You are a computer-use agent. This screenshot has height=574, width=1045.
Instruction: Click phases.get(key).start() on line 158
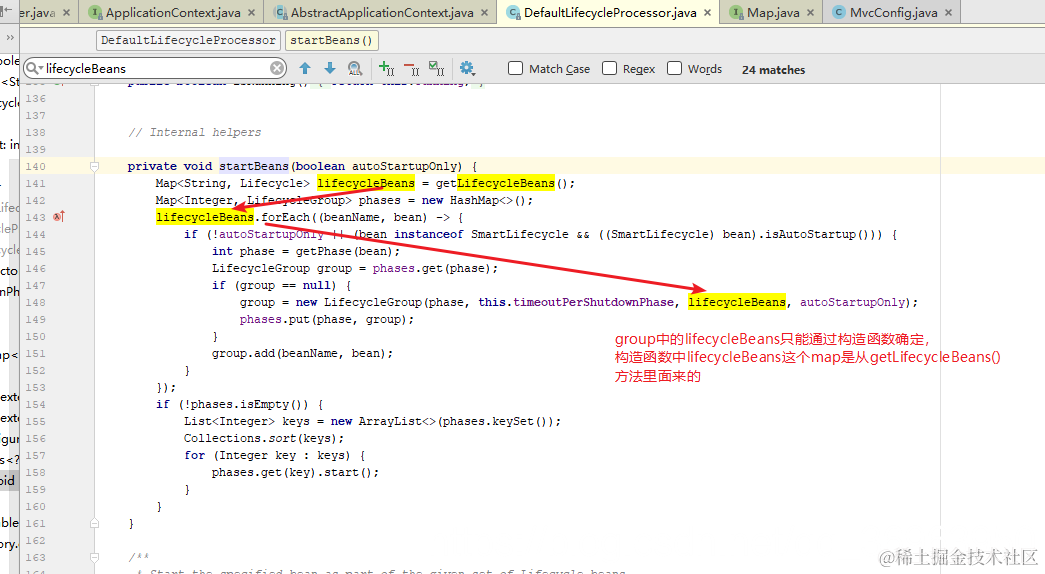[x=295, y=472]
